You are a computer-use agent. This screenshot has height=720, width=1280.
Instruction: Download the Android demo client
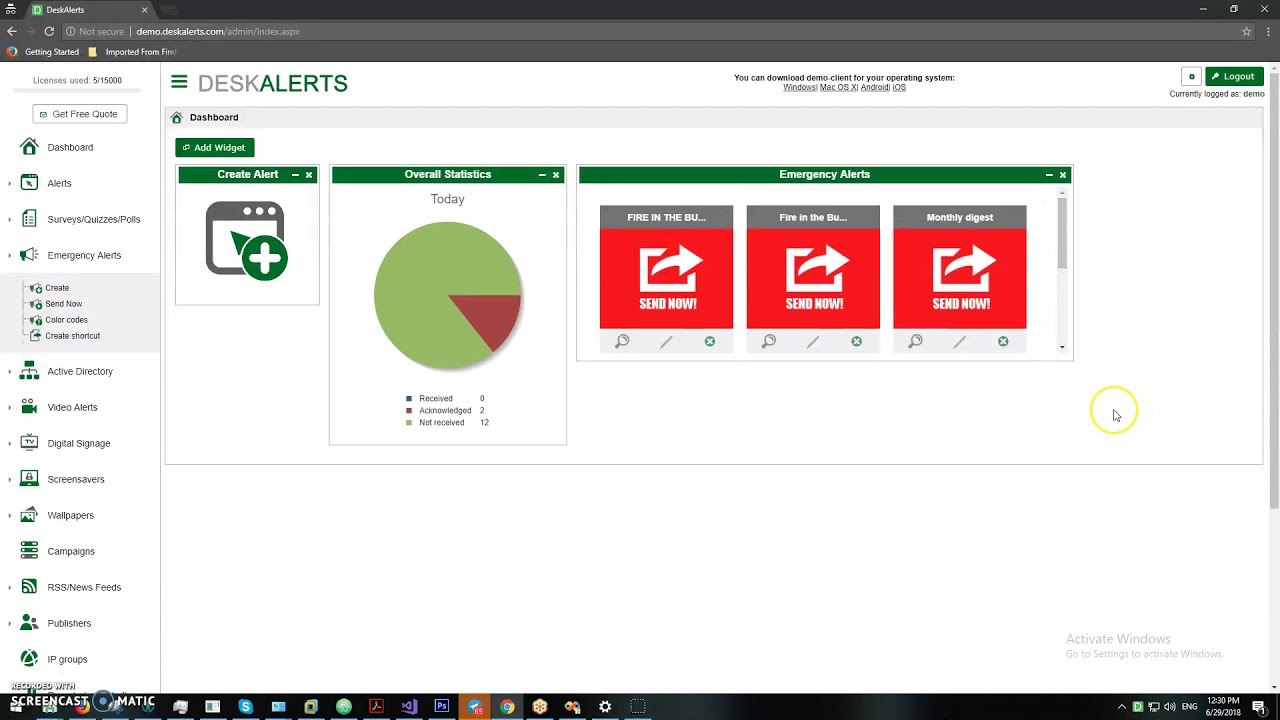874,87
